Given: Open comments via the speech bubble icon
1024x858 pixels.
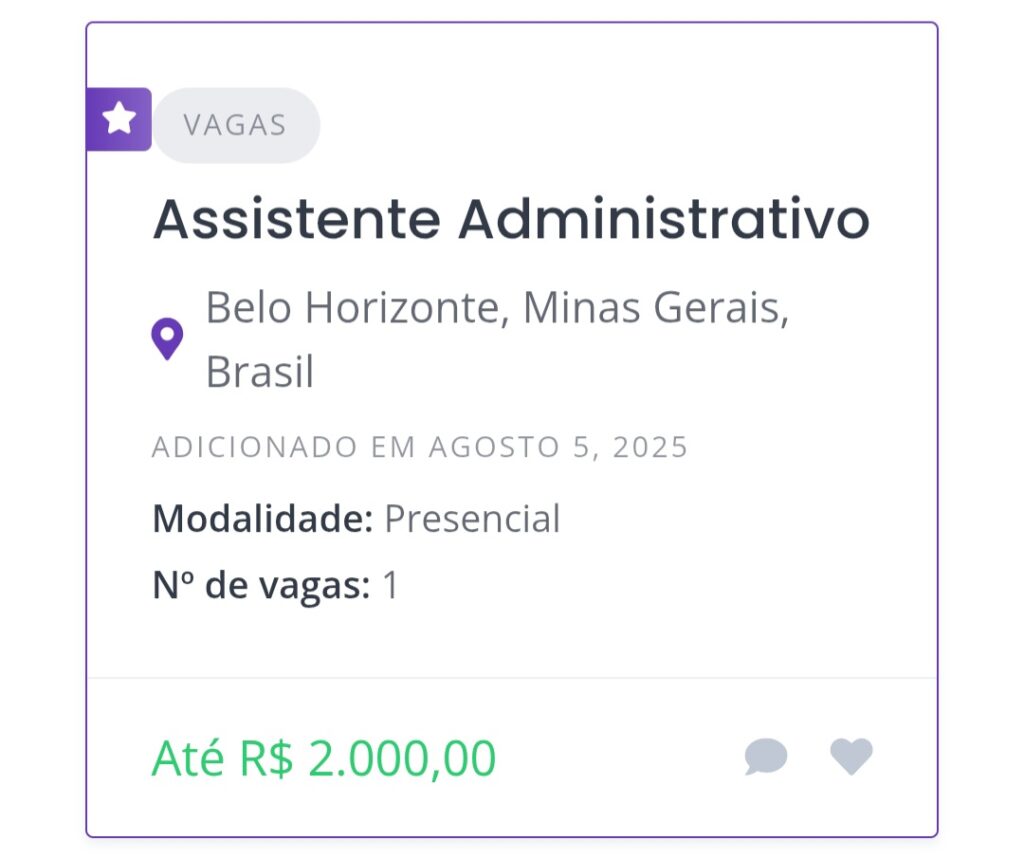Looking at the screenshot, I should tap(765, 757).
